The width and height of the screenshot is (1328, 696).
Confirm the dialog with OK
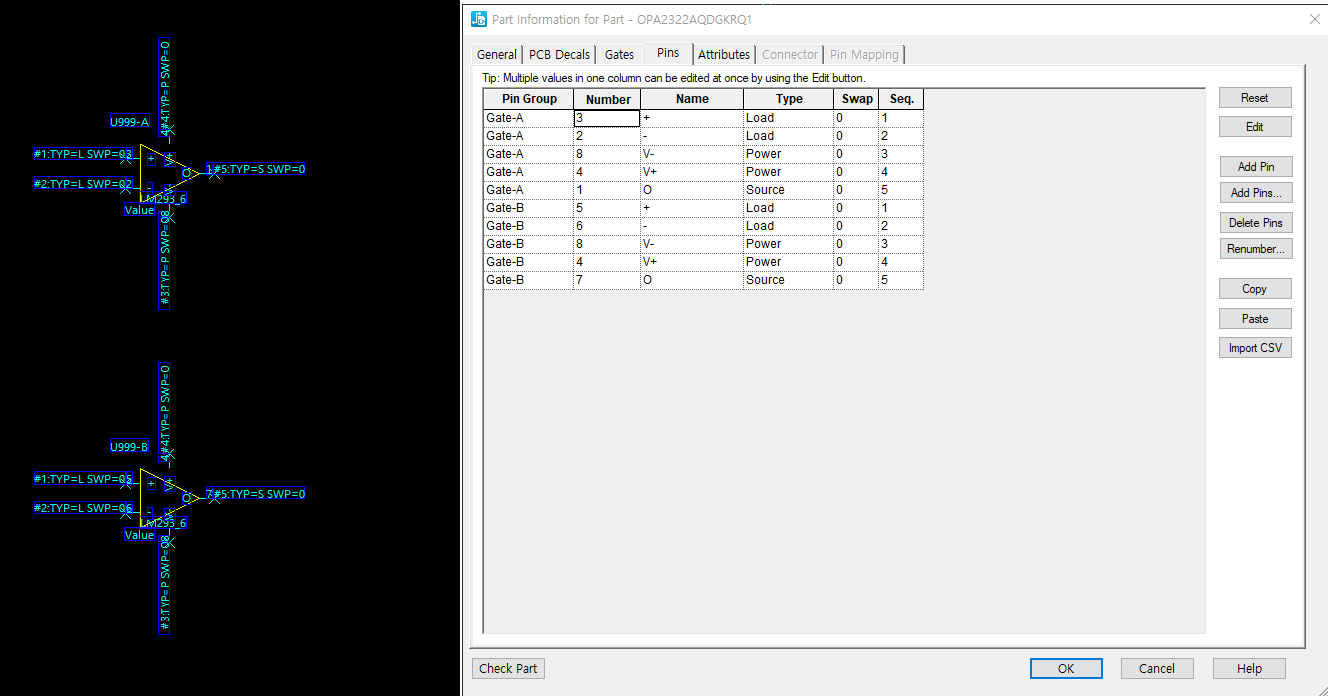1066,669
